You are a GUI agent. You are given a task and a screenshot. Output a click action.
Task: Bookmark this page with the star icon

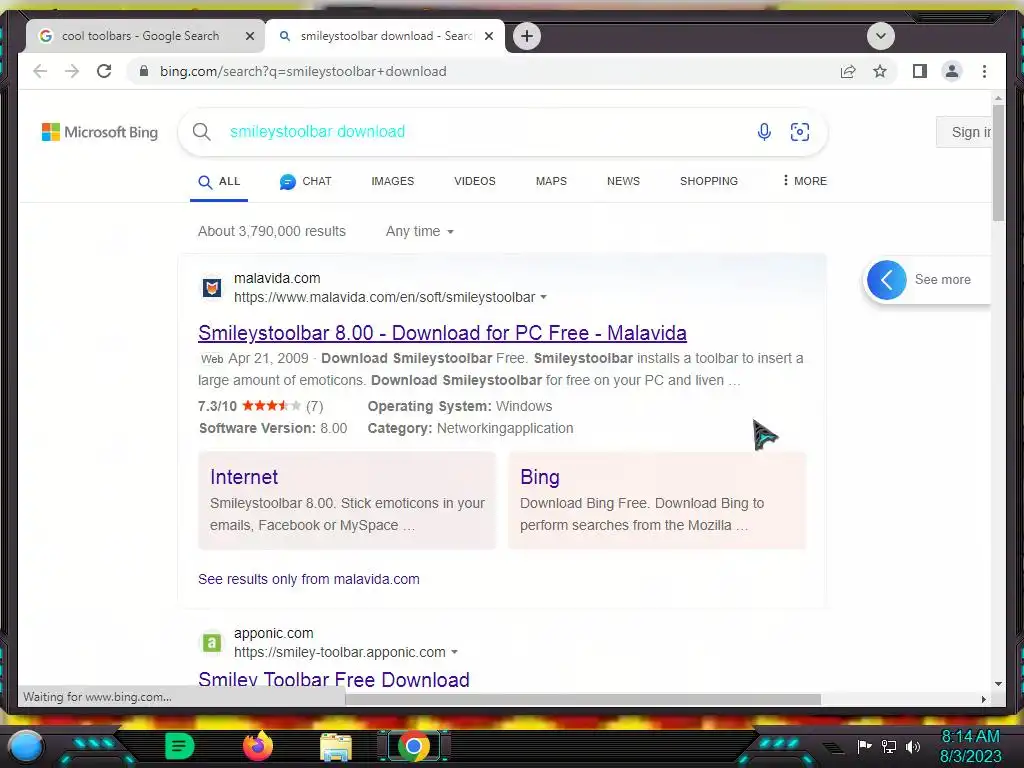click(880, 71)
